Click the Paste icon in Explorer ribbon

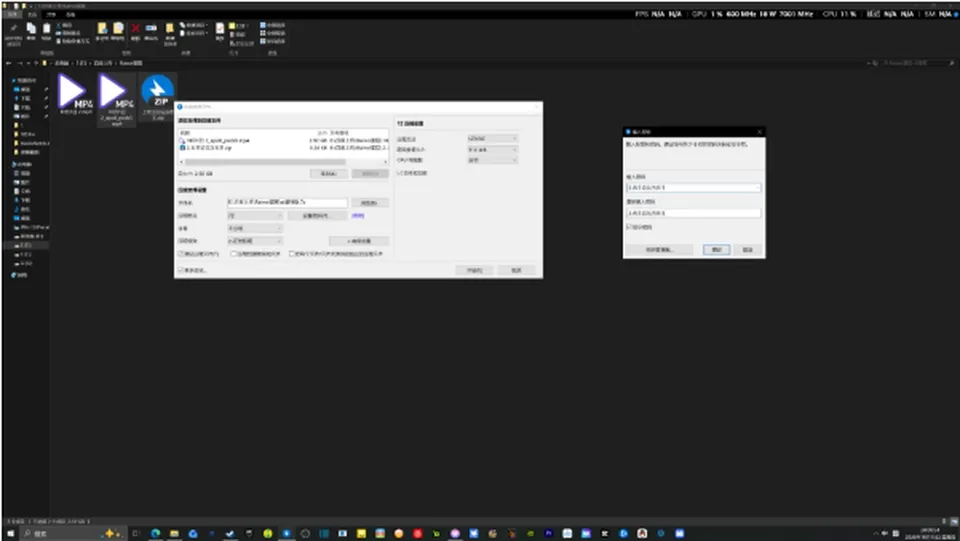click(47, 30)
